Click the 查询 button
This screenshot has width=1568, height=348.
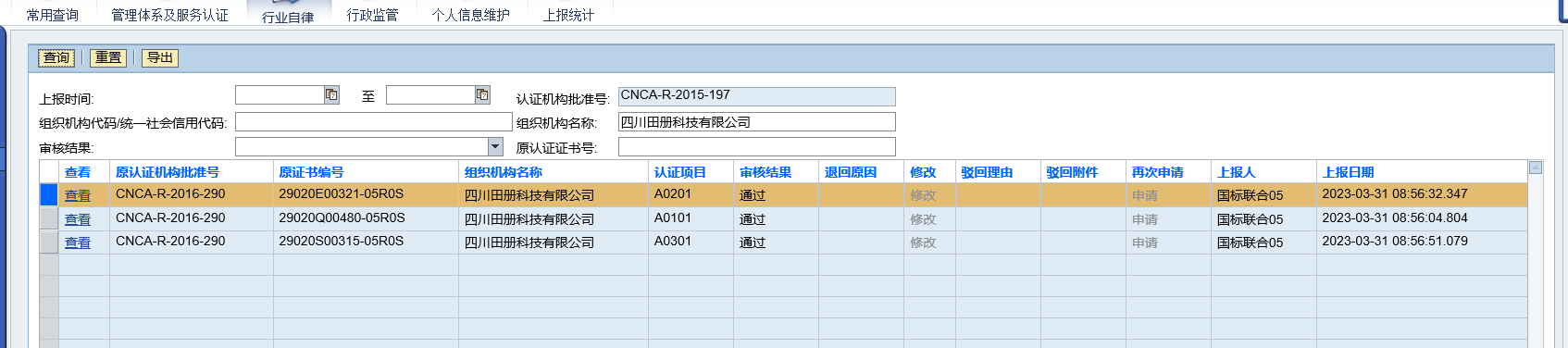tap(56, 57)
